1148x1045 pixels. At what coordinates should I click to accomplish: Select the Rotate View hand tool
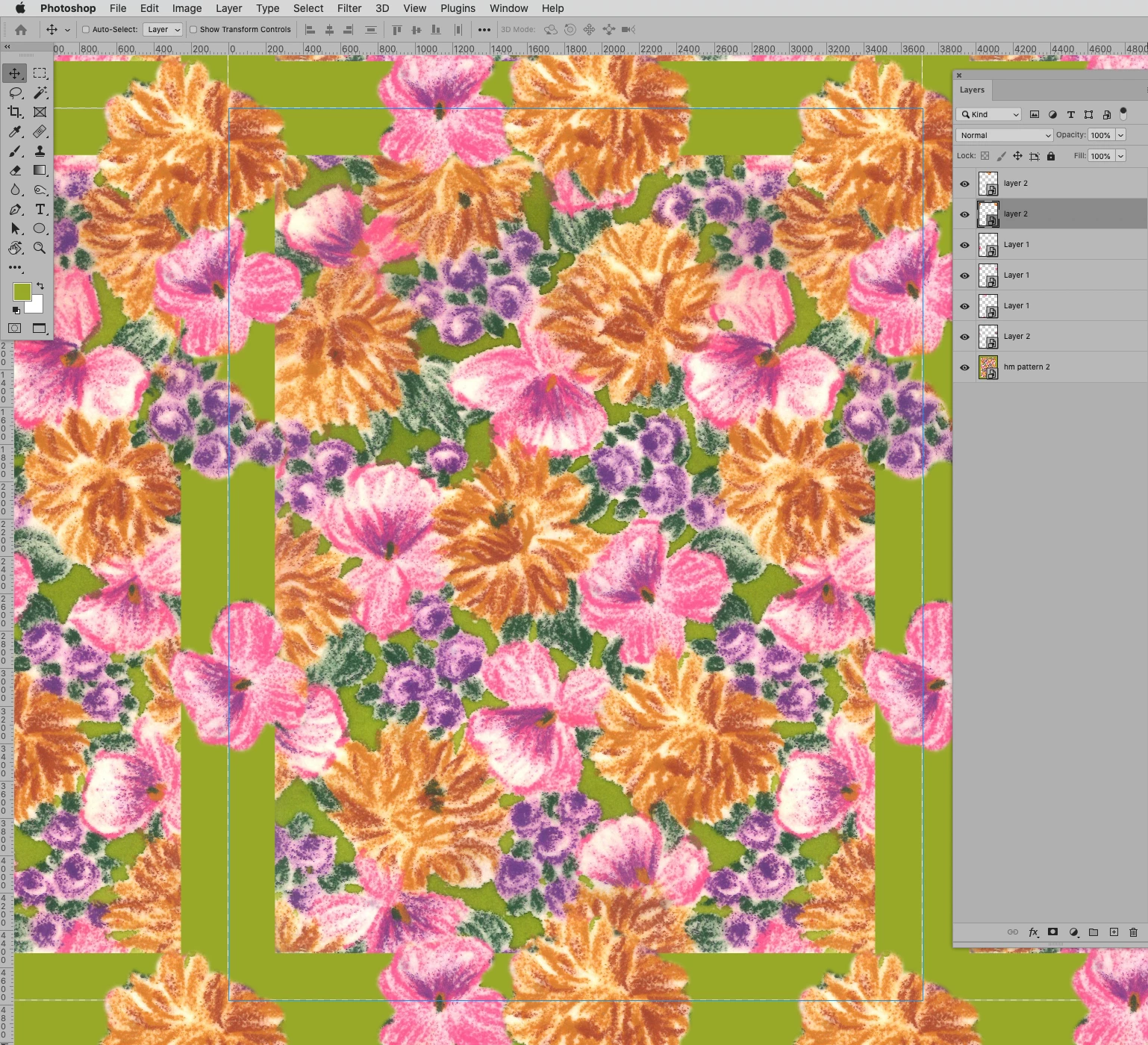click(x=15, y=248)
